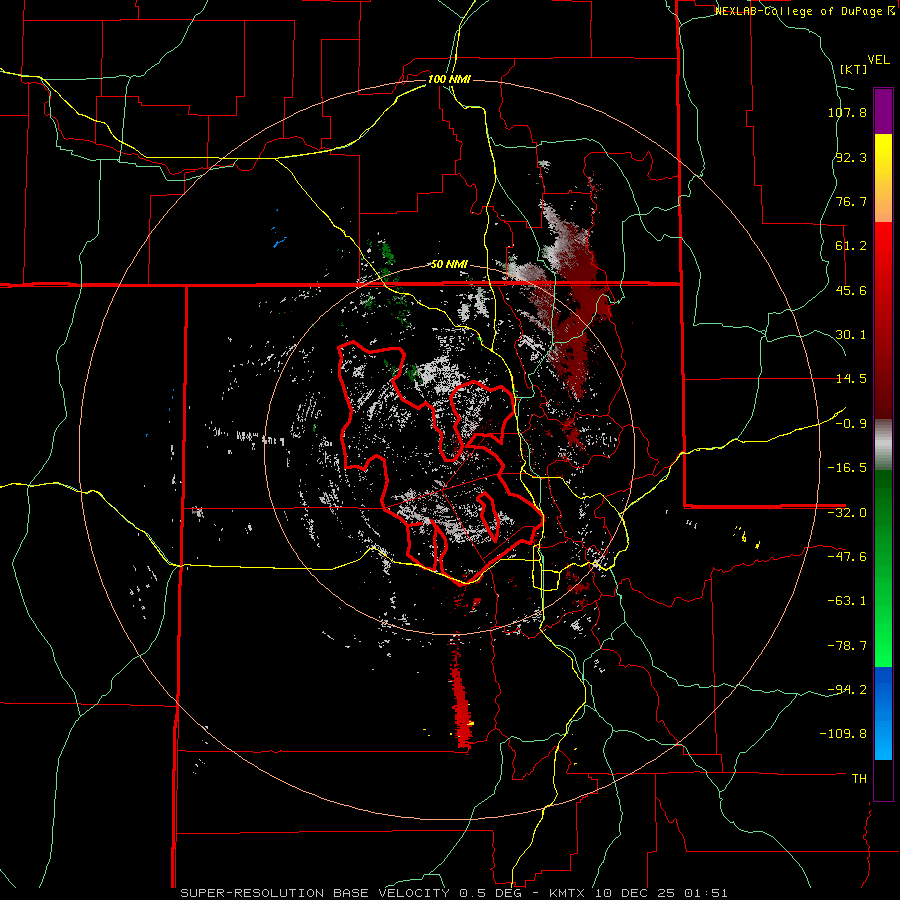Select the 92.3 legend value

851,157
